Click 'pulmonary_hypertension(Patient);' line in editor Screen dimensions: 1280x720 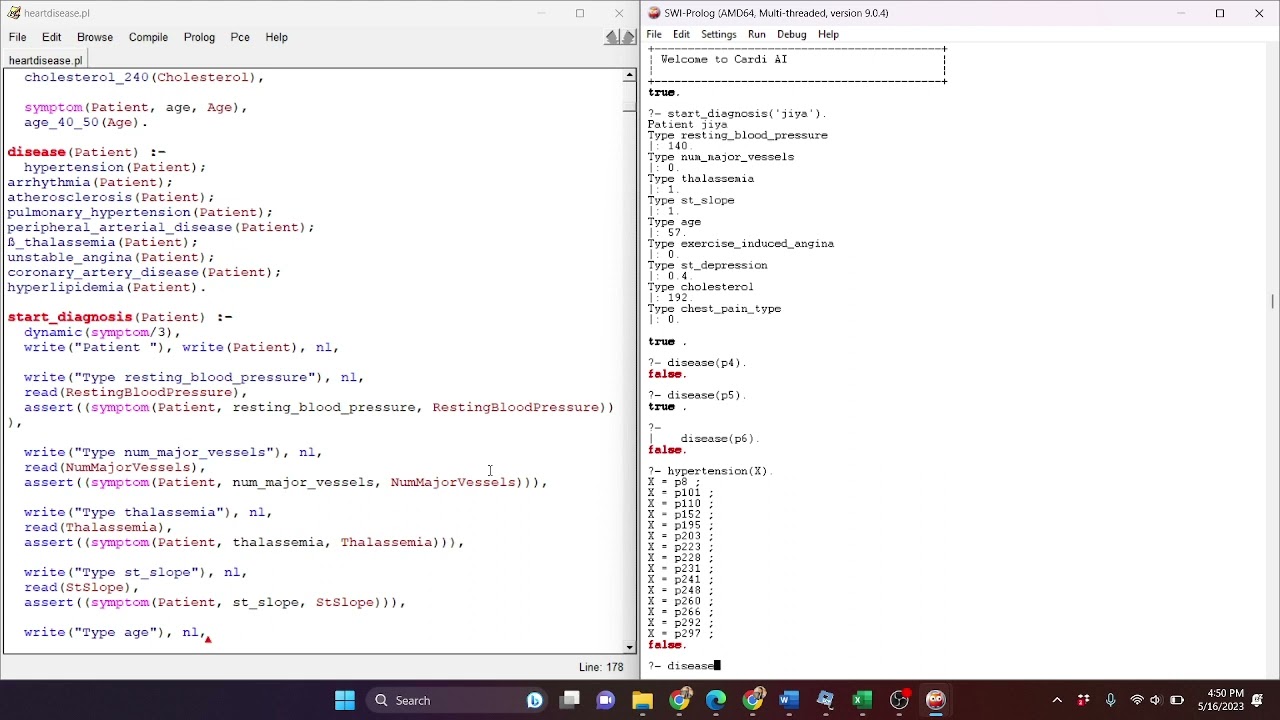[x=140, y=212]
